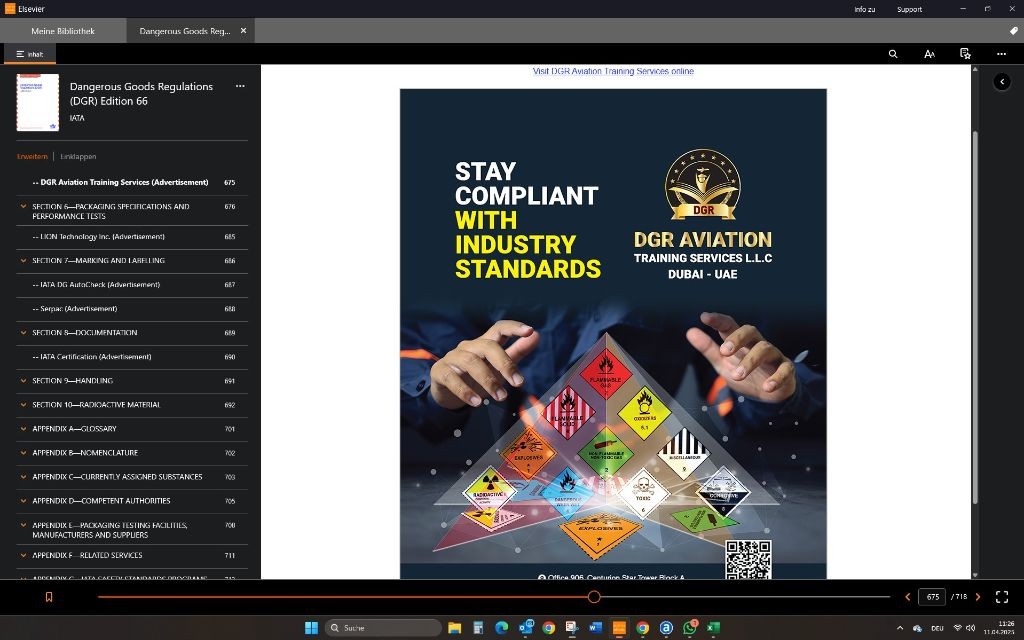Open the font size (AA) settings
The image size is (1024, 640).
[929, 54]
